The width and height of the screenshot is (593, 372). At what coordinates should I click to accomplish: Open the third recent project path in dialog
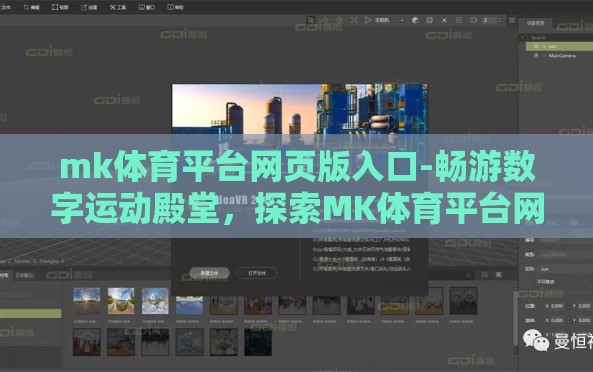[x=361, y=250]
